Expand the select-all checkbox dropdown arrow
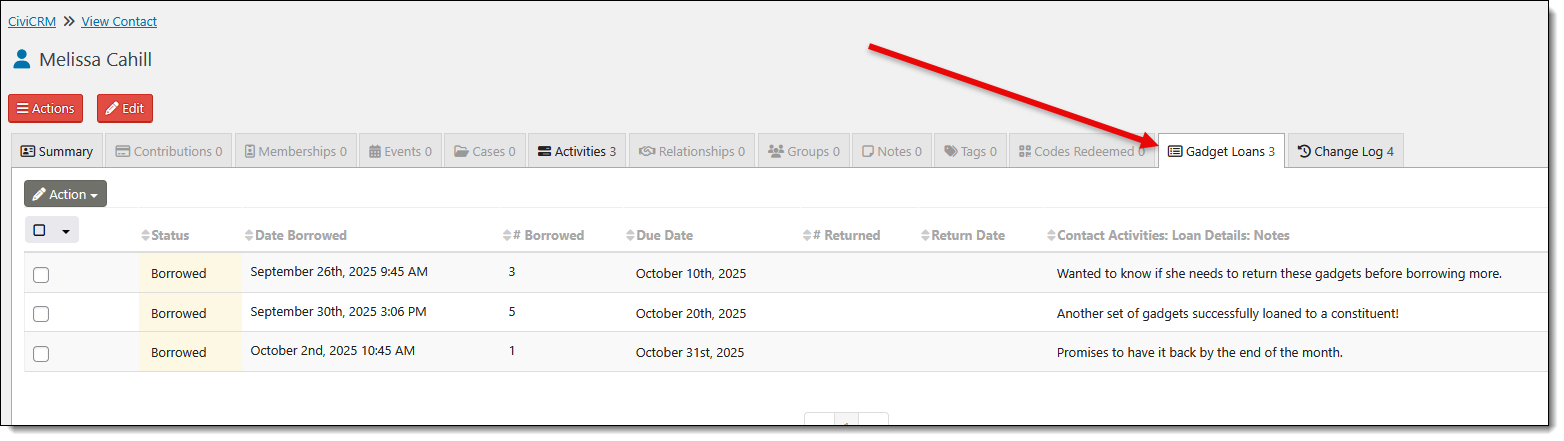 coord(66,231)
